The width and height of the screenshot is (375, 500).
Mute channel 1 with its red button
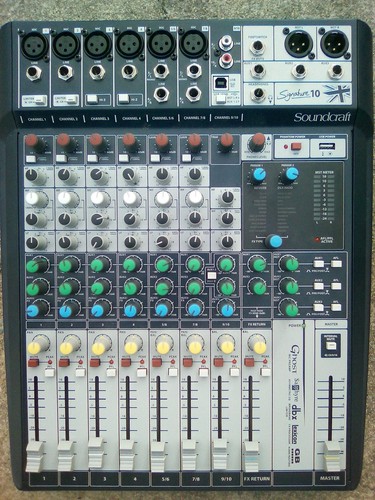pyautogui.click(x=33, y=362)
